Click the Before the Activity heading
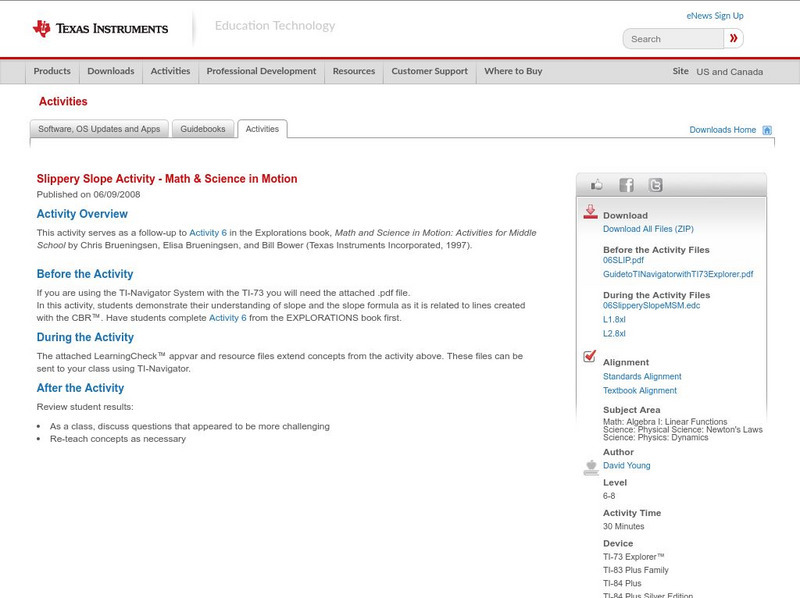800x598 pixels. [85, 274]
